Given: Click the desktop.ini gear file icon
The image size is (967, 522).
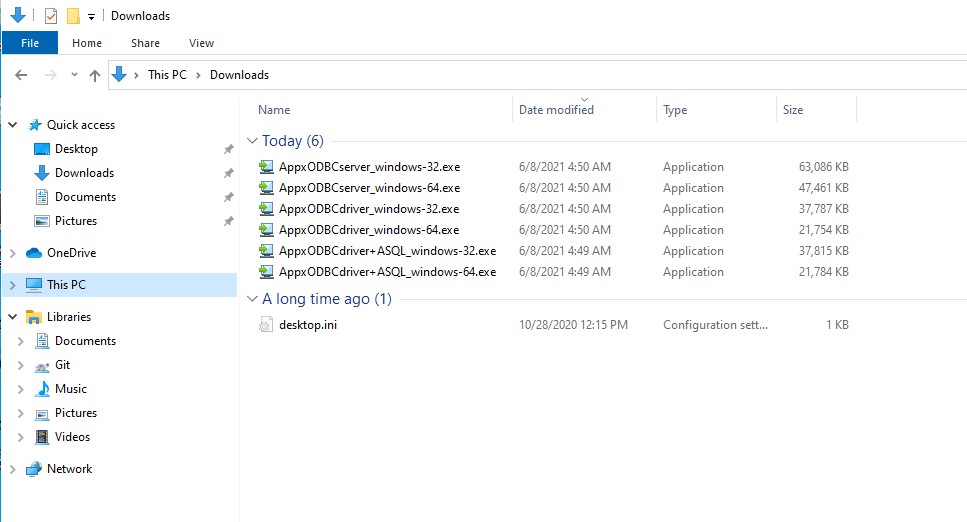Looking at the screenshot, I should pos(266,325).
